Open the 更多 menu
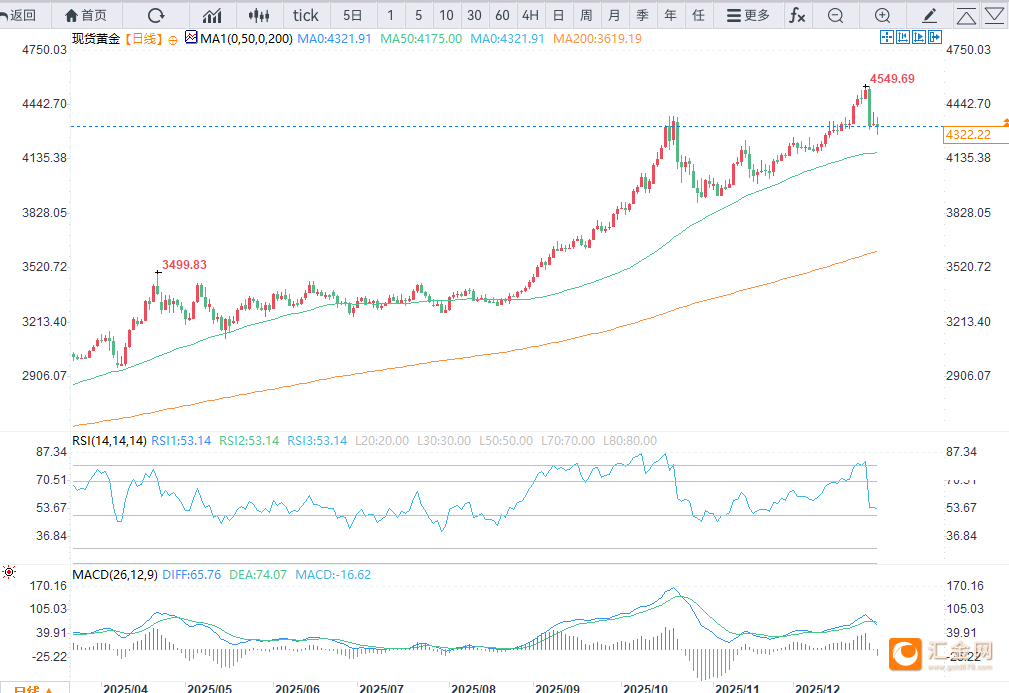Image resolution: width=1009 pixels, height=693 pixels. pos(748,15)
